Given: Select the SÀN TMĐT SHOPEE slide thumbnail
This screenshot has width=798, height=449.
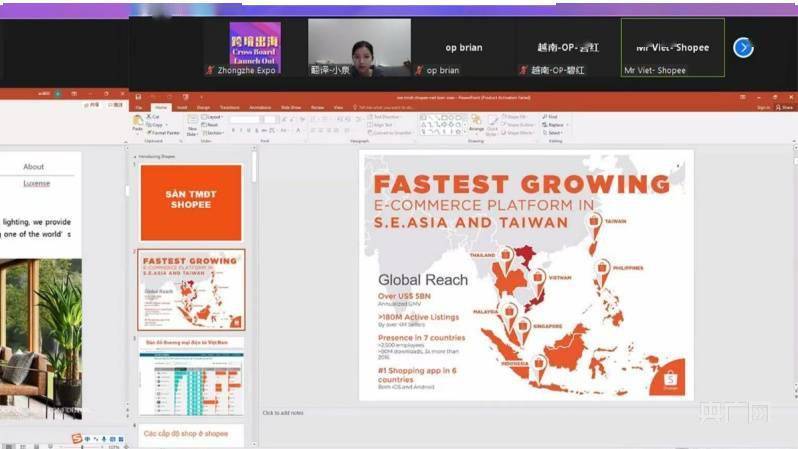Looking at the screenshot, I should coord(190,203).
